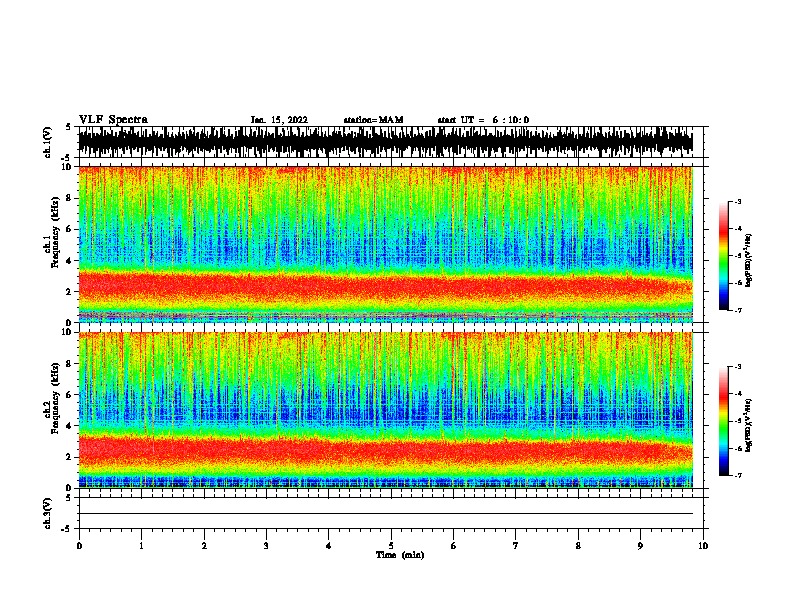This screenshot has width=792, height=612.
Task: Click the 4 tick label on the time axis
Action: (329, 545)
